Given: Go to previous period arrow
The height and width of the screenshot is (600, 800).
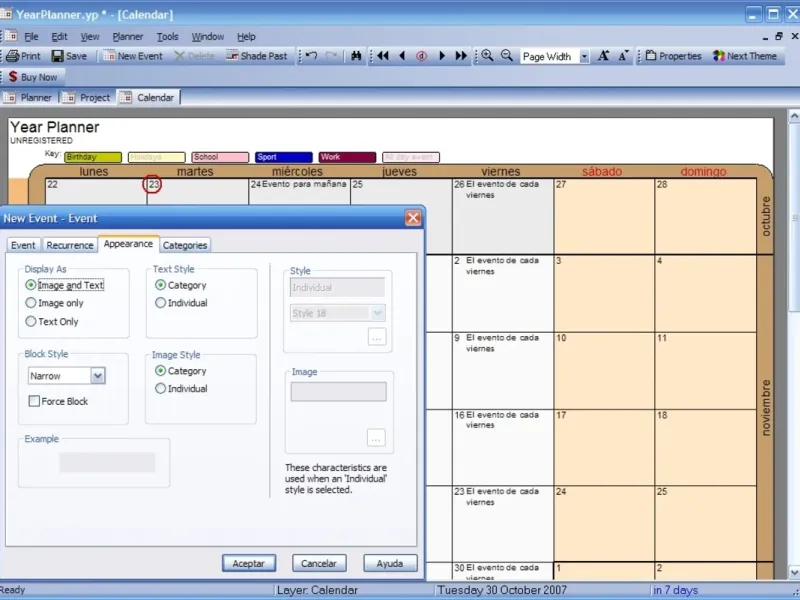Looking at the screenshot, I should 402,56.
